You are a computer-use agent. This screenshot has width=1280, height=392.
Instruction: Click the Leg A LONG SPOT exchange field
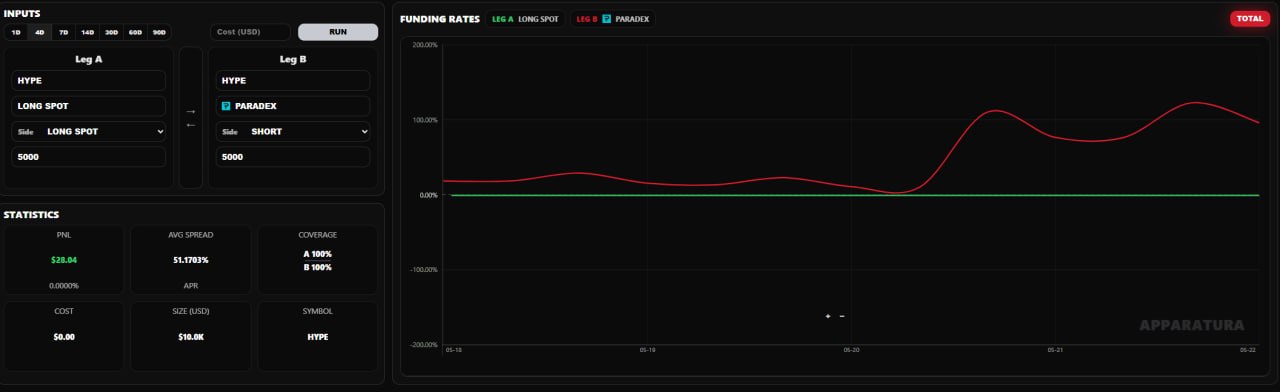click(x=89, y=106)
